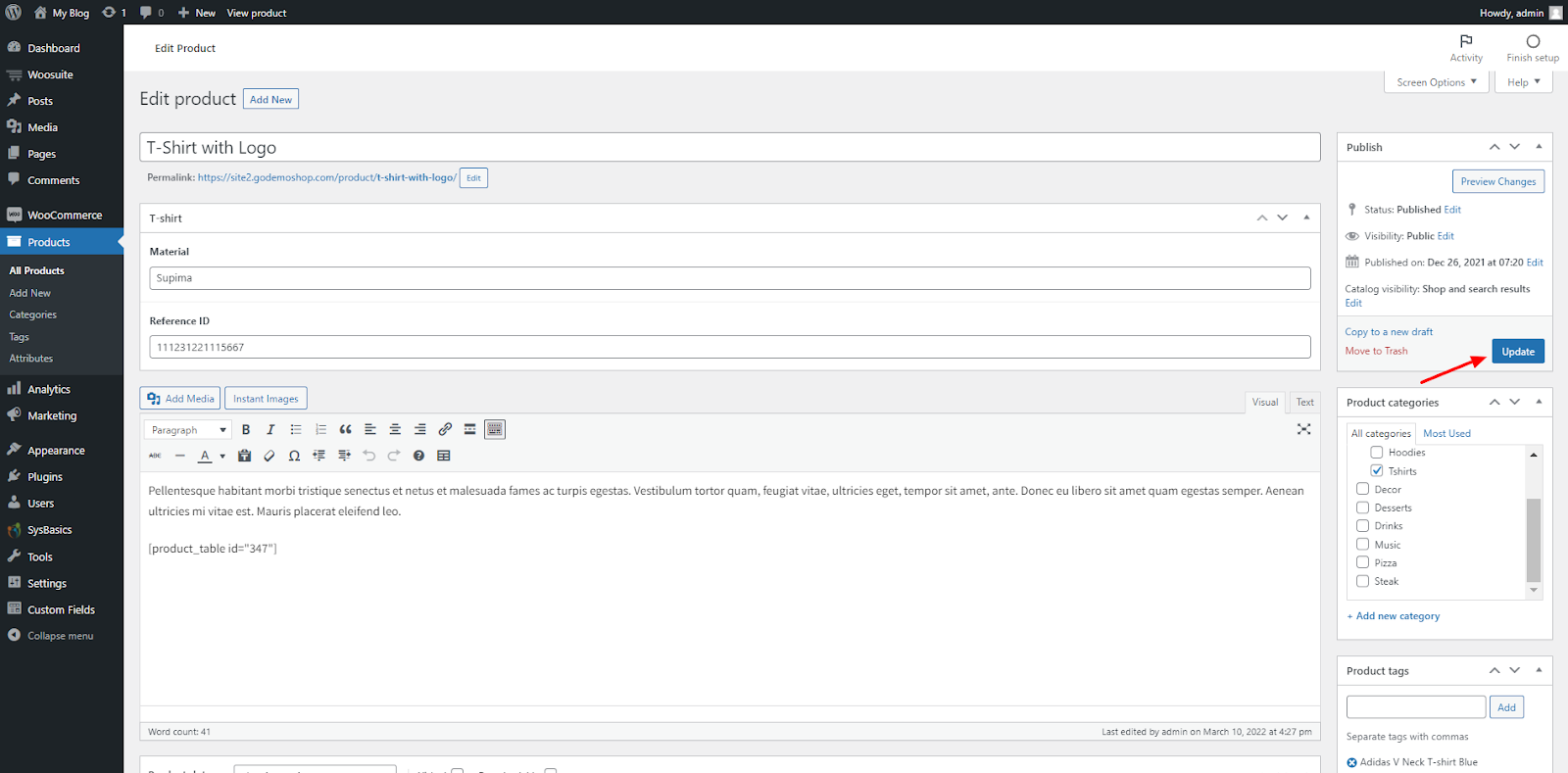Align text right in the editor
The width and height of the screenshot is (1568, 773).
(419, 430)
